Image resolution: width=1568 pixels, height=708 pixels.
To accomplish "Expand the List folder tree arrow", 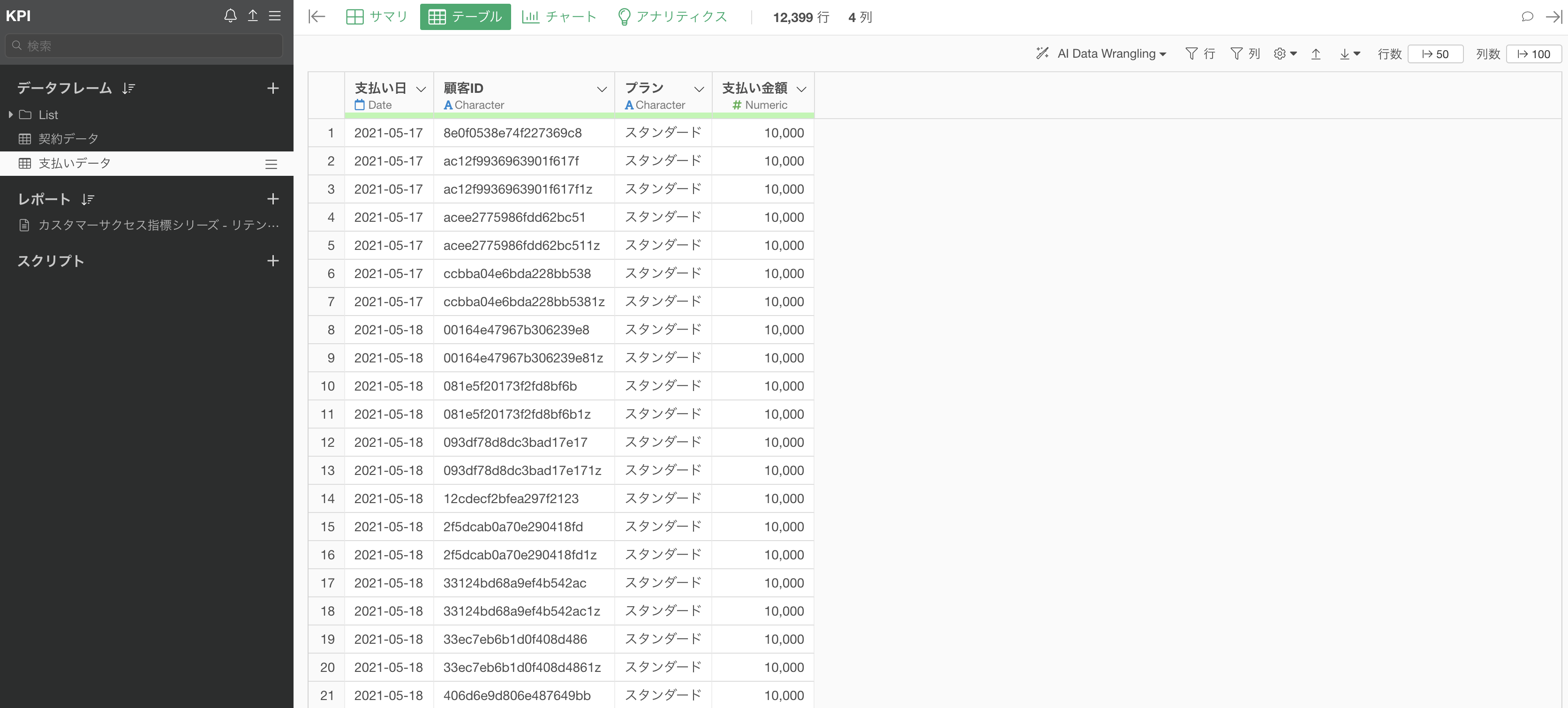I will [10, 114].
